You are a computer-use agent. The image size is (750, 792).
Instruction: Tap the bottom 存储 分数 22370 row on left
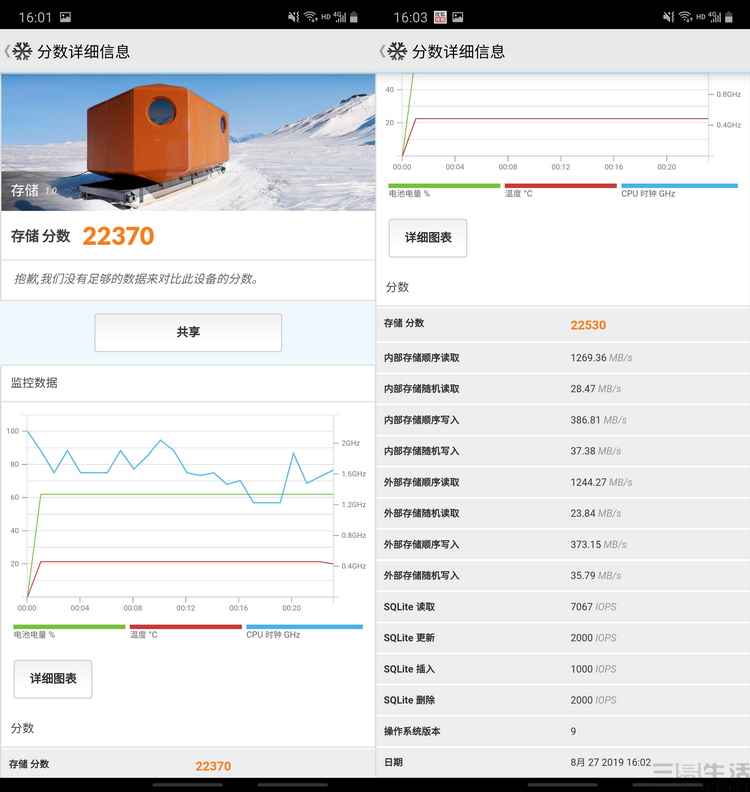188,764
